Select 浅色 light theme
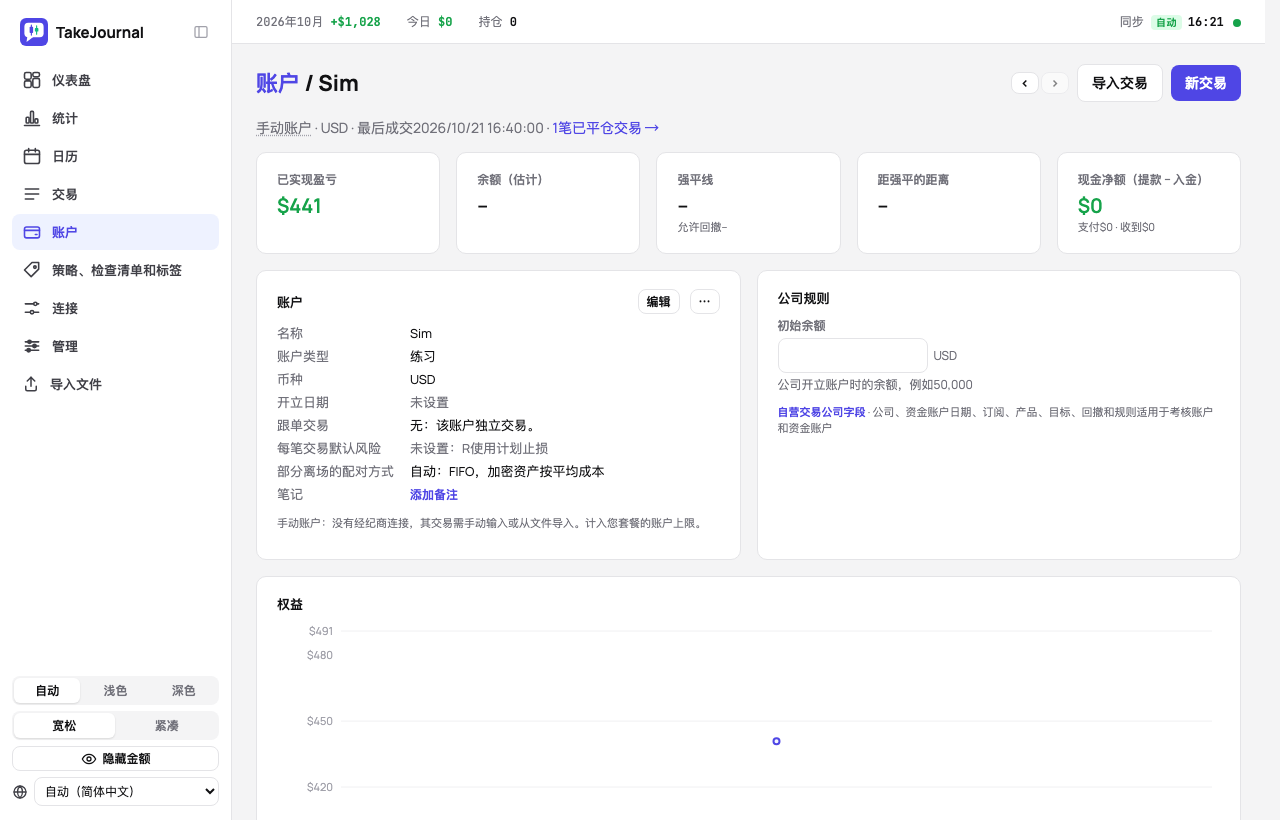Viewport: 1280px width, 820px height. point(115,691)
